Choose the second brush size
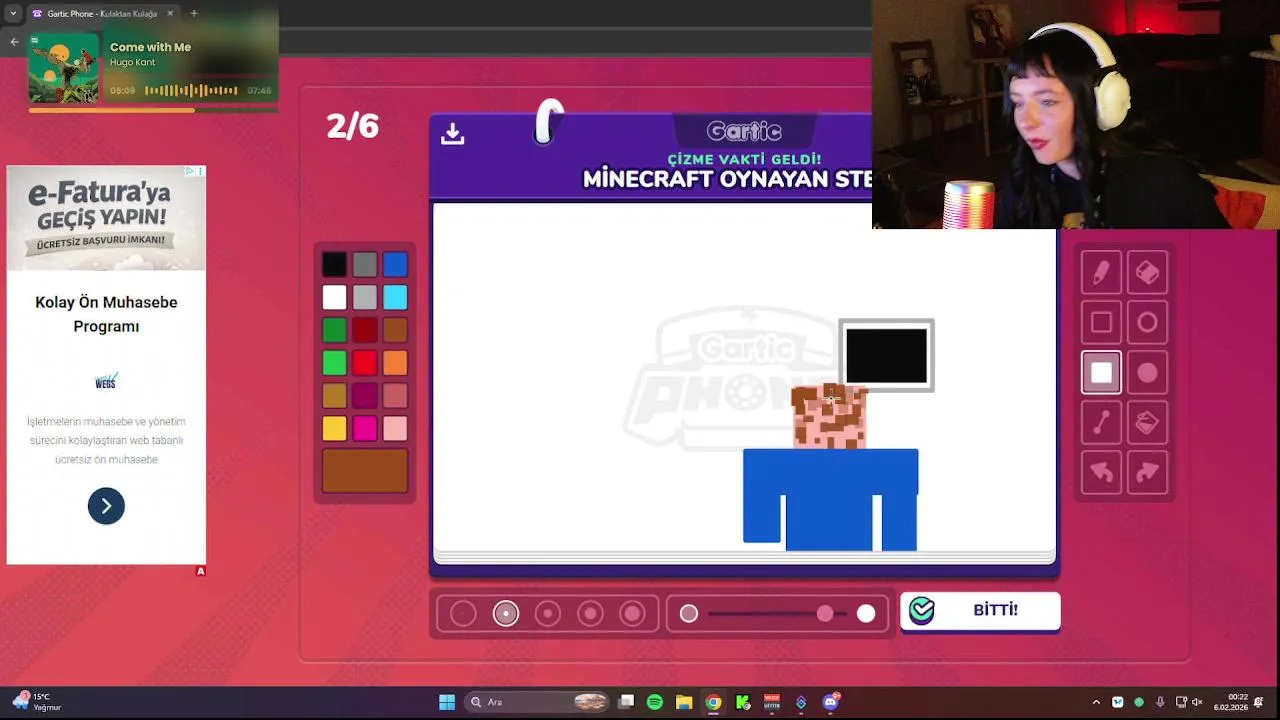The width and height of the screenshot is (1280, 720). [506, 614]
